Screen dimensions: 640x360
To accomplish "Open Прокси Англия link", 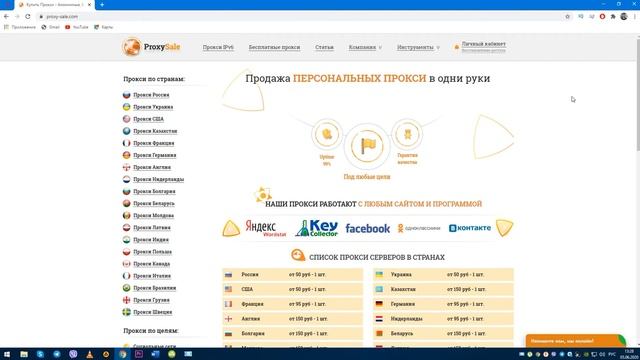I will click(x=152, y=167).
